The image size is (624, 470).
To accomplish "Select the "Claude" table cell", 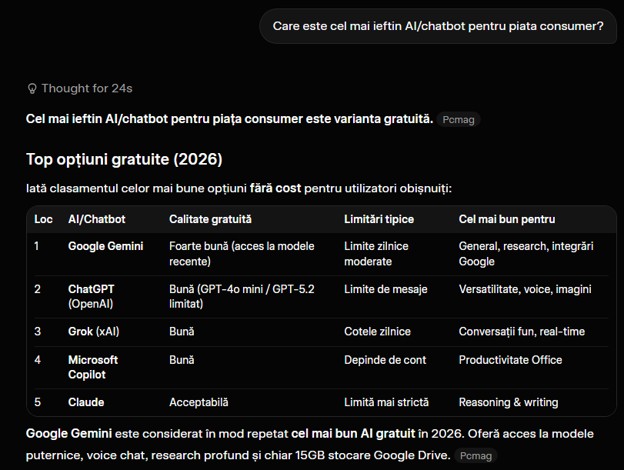I will (x=86, y=402).
